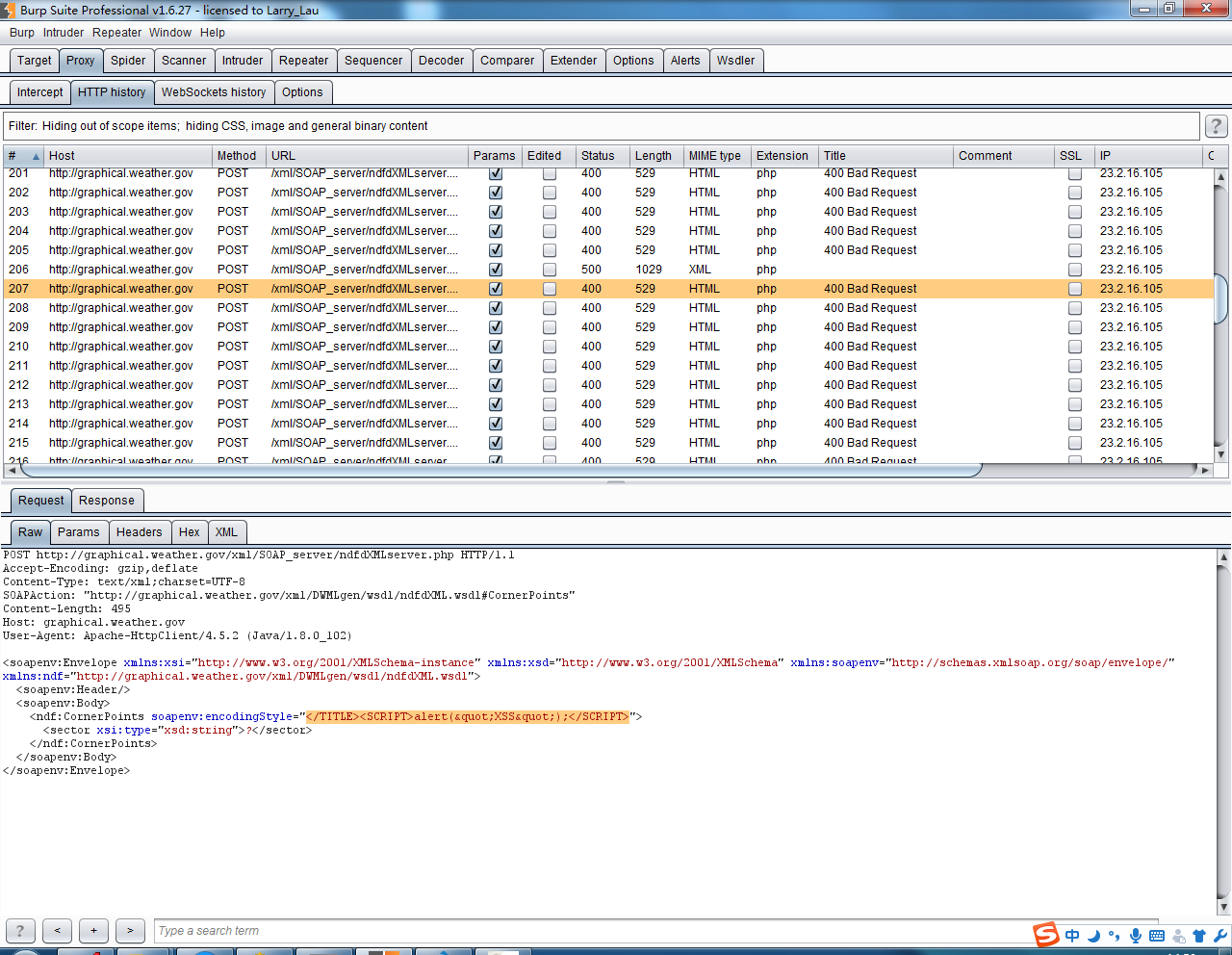Open the Help menu

pyautogui.click(x=213, y=33)
